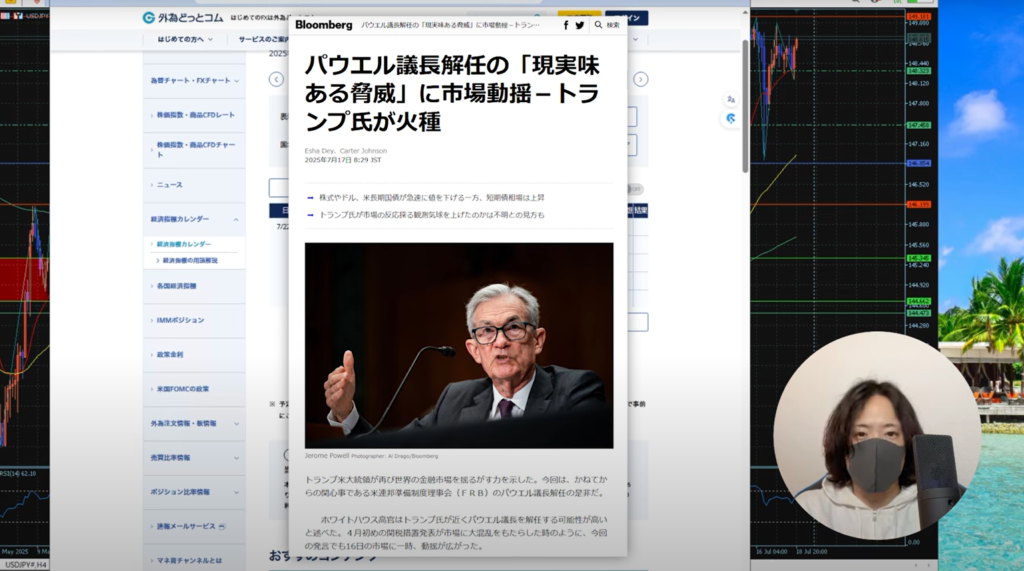Open 政策金利 in the sidebar
This screenshot has height=571, width=1024.
[194, 355]
